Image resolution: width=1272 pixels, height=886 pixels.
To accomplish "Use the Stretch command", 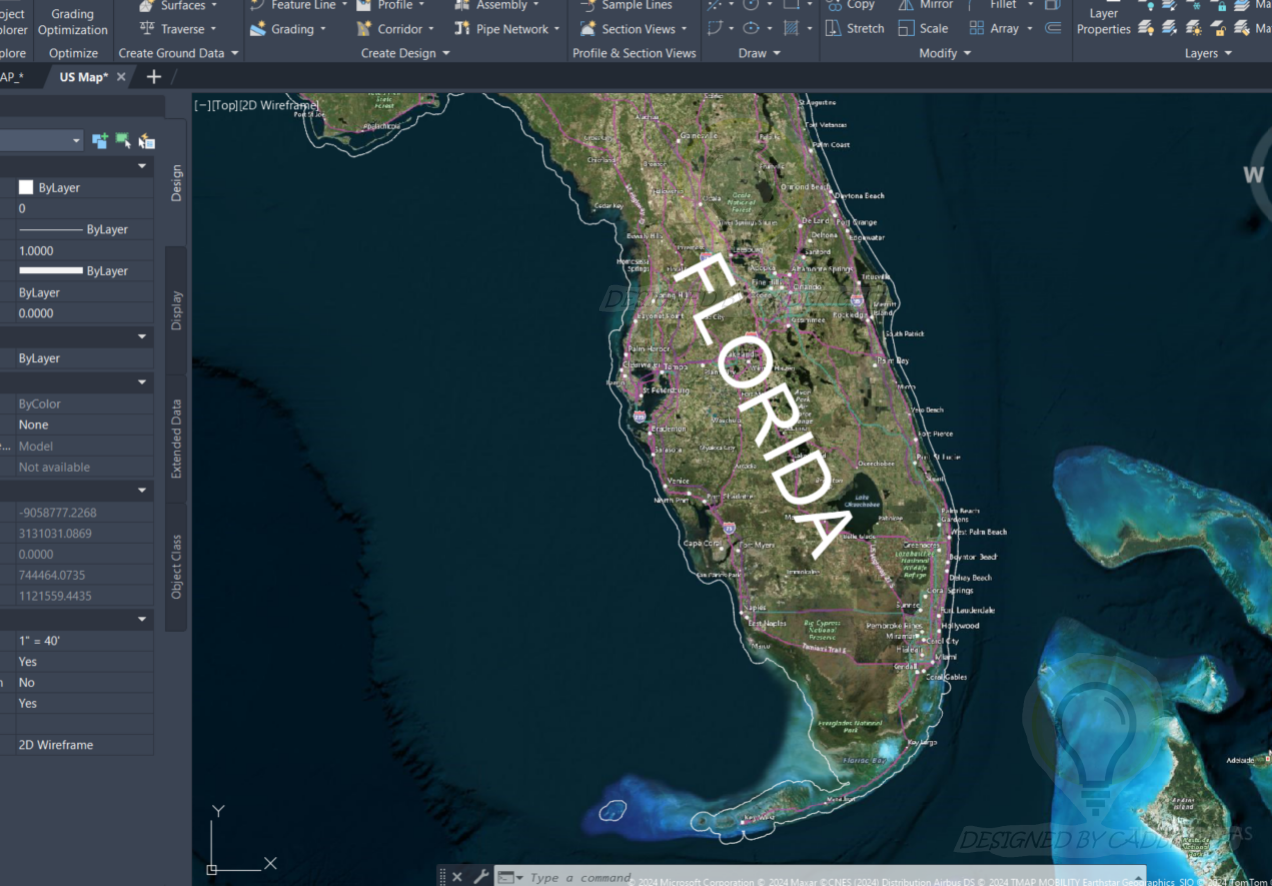I will point(853,28).
